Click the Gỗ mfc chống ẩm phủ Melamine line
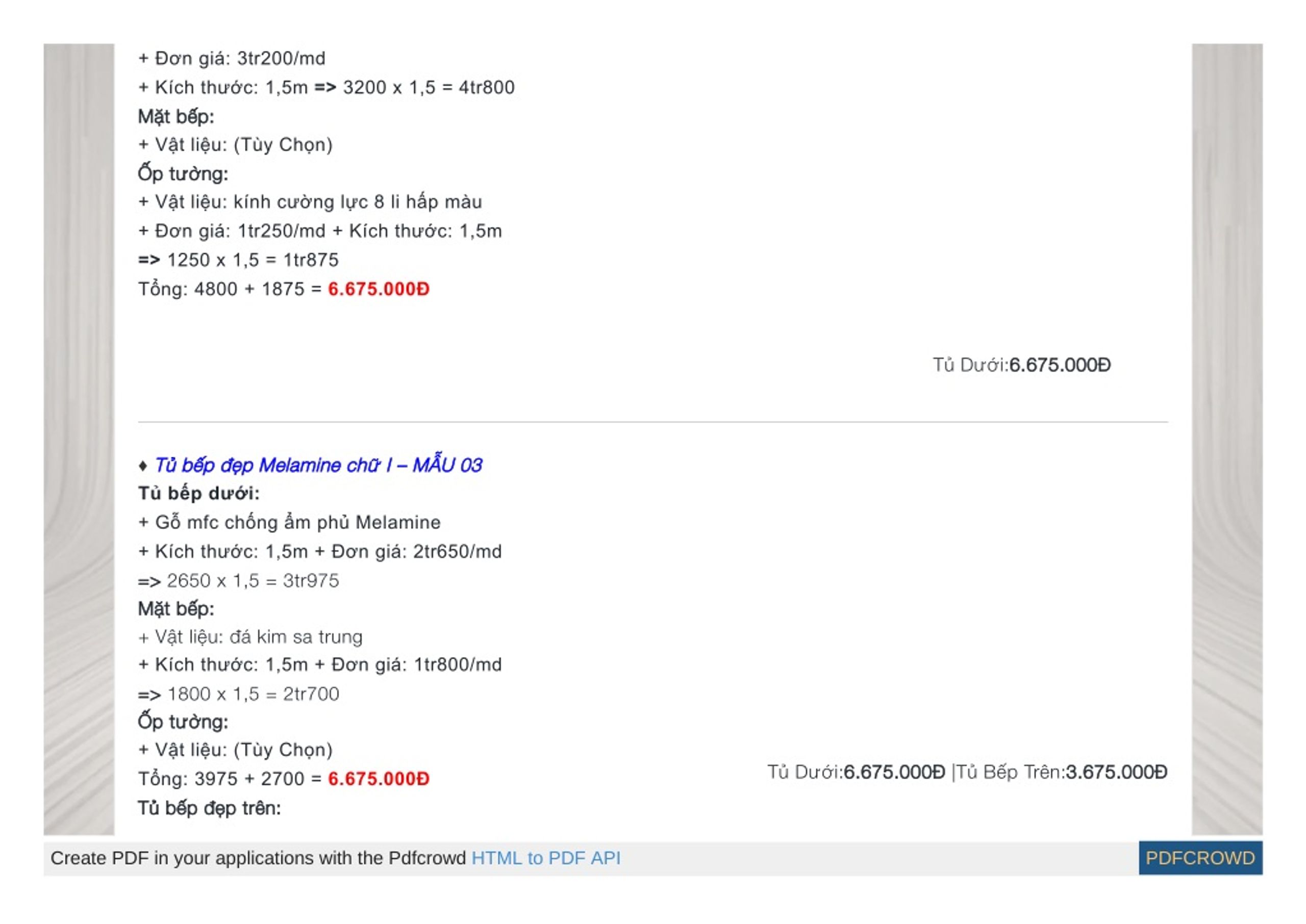The width and height of the screenshot is (1306, 924). [289, 522]
